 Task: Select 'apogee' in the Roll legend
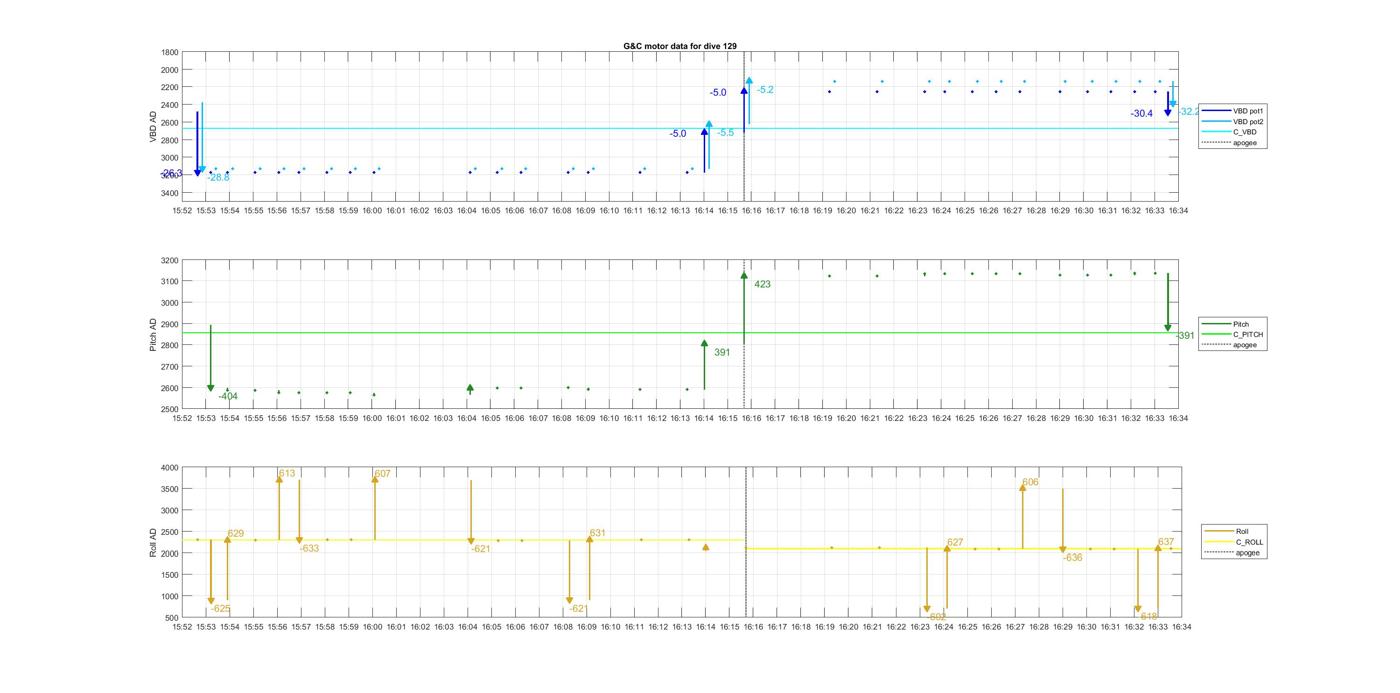click(1233, 552)
